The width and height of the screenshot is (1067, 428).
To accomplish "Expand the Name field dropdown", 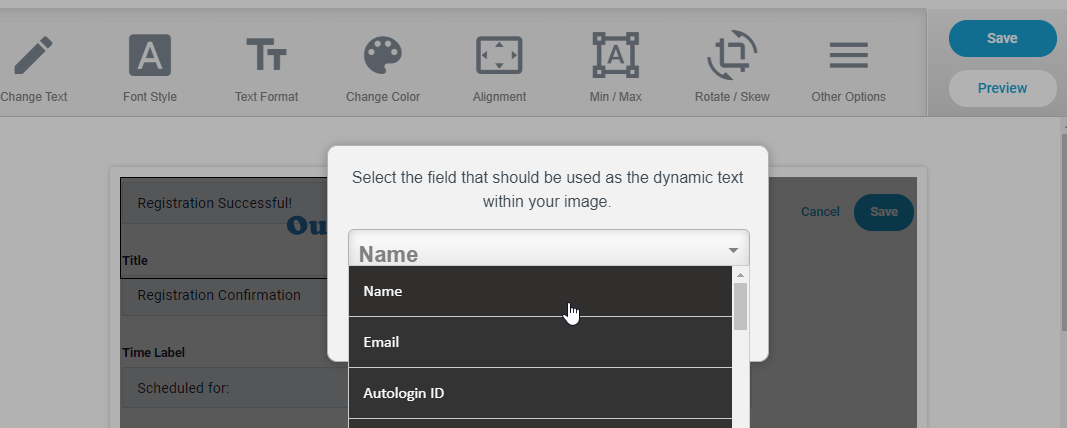I will [548, 248].
